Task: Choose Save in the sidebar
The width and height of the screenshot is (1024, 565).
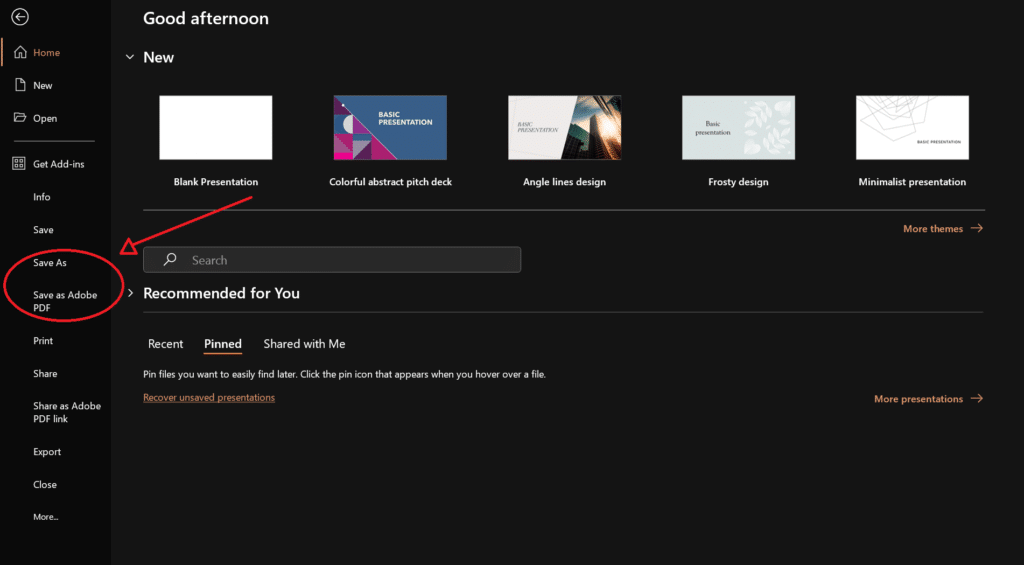Action: pos(43,229)
